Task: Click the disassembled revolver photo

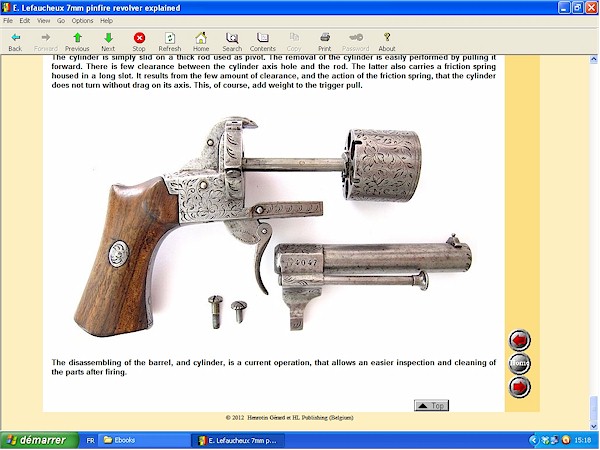Action: [x=273, y=227]
